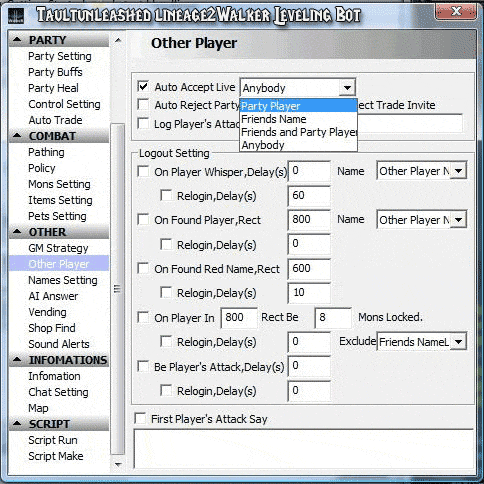The height and width of the screenshot is (484, 484).
Task: Enable Log Player's Attack checkbox
Action: 143,123
